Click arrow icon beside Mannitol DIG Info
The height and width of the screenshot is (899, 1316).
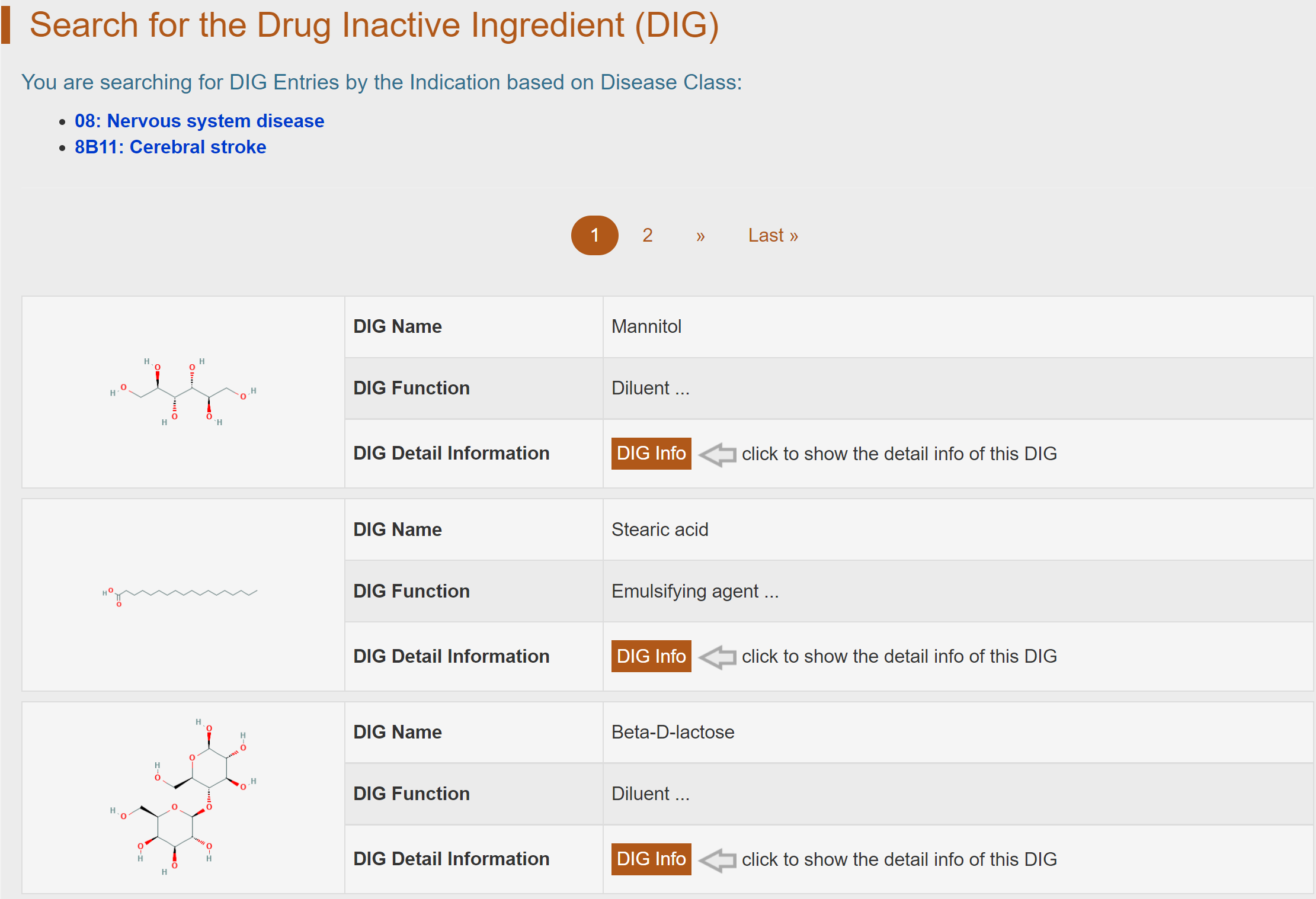[717, 454]
